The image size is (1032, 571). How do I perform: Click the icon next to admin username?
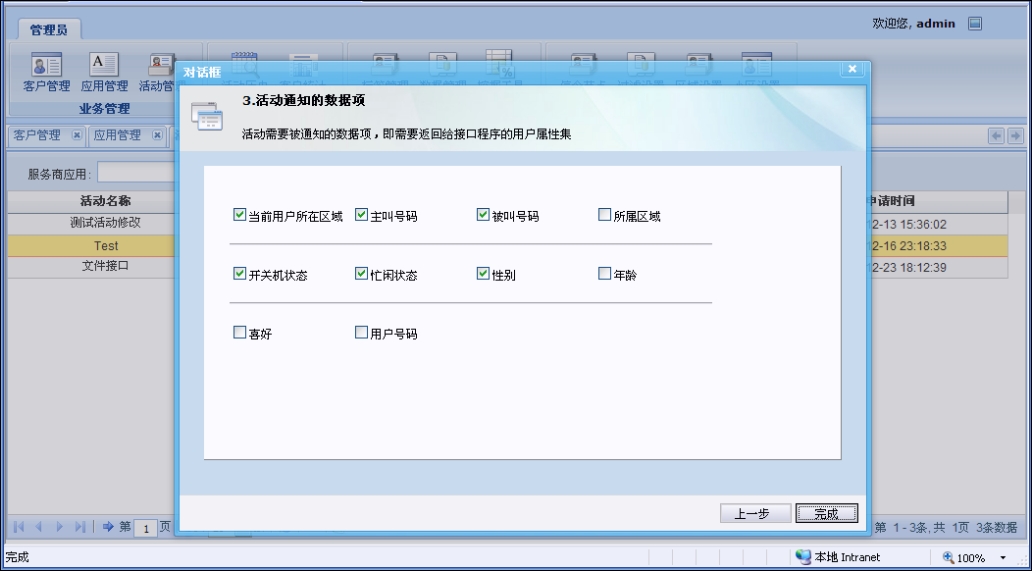click(x=975, y=23)
